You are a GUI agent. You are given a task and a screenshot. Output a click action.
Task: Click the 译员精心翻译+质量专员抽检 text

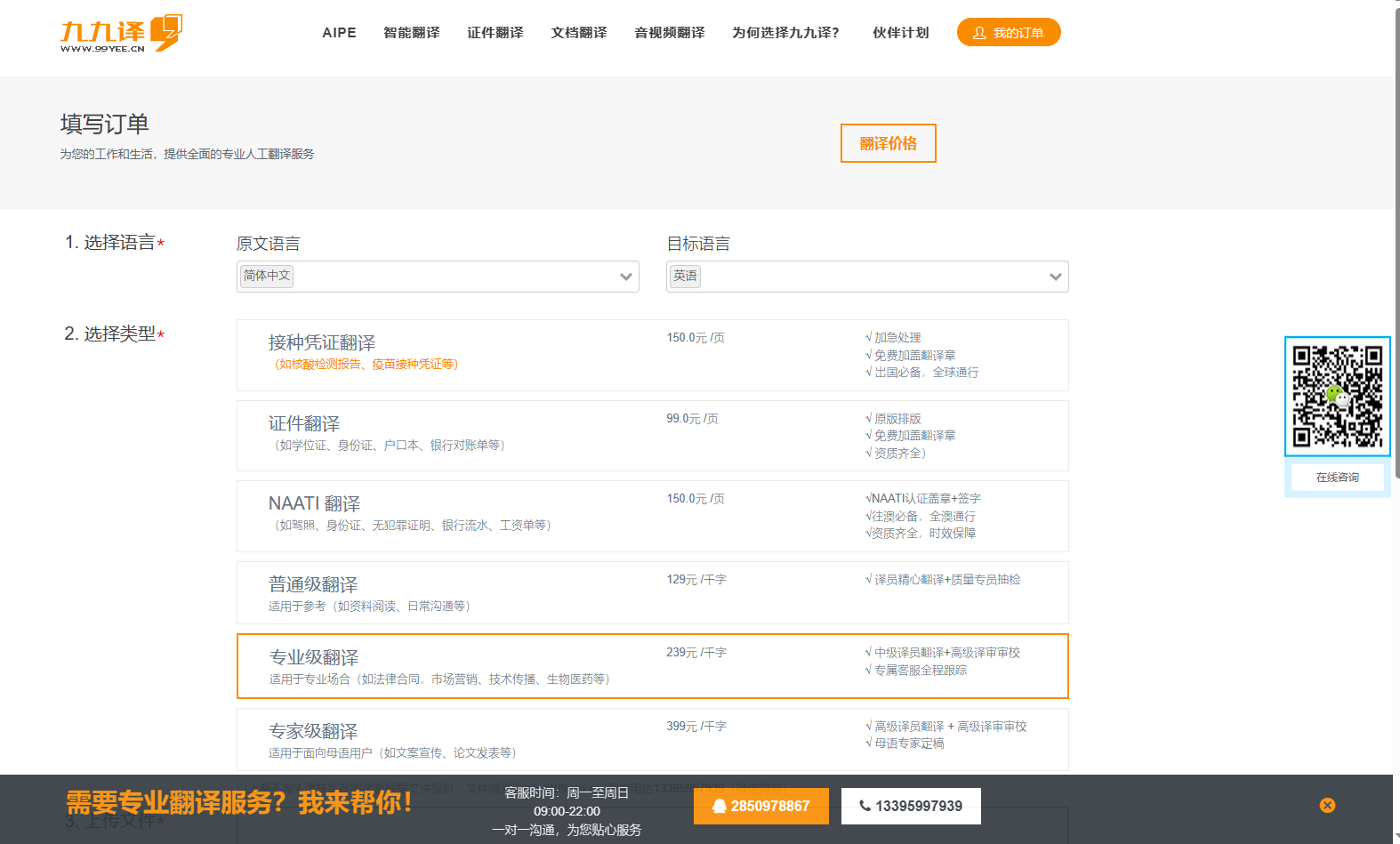[943, 580]
